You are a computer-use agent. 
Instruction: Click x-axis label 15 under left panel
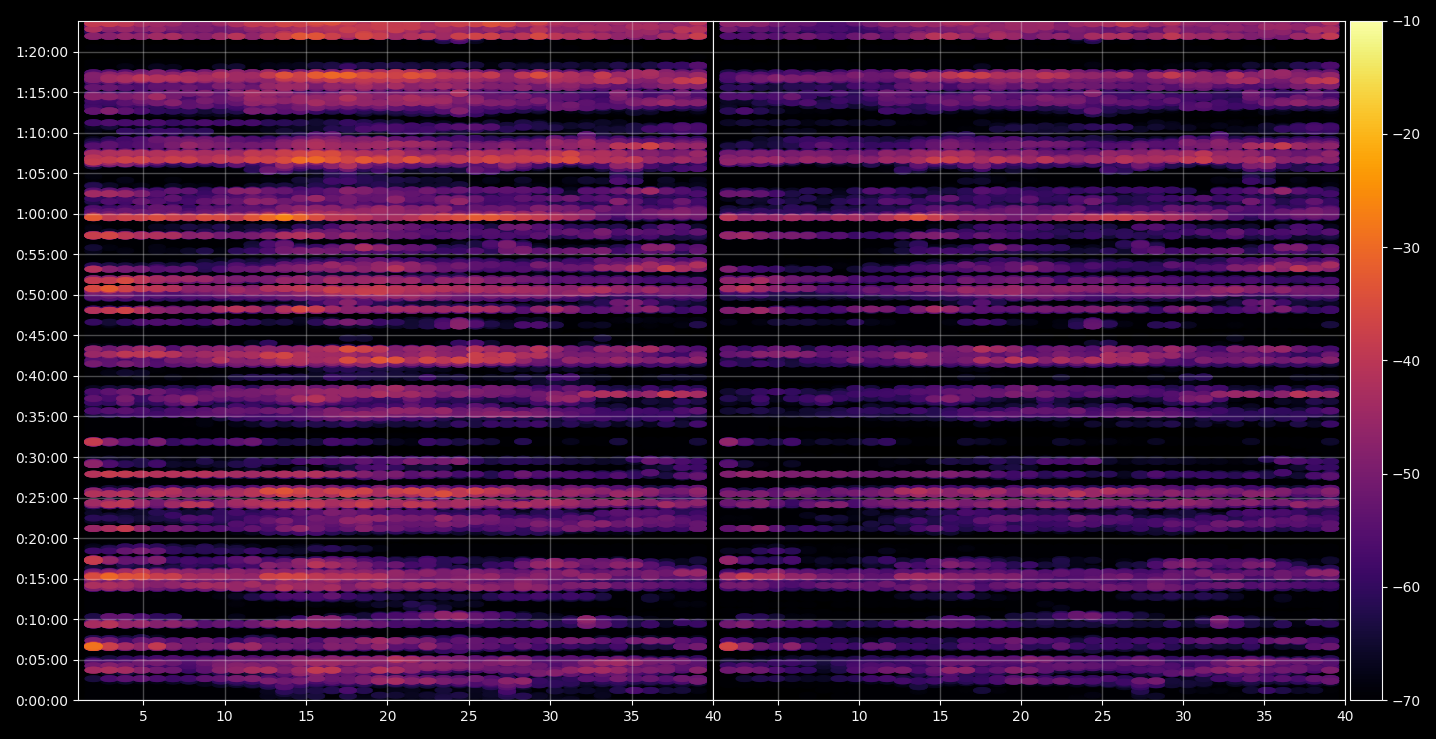306,717
